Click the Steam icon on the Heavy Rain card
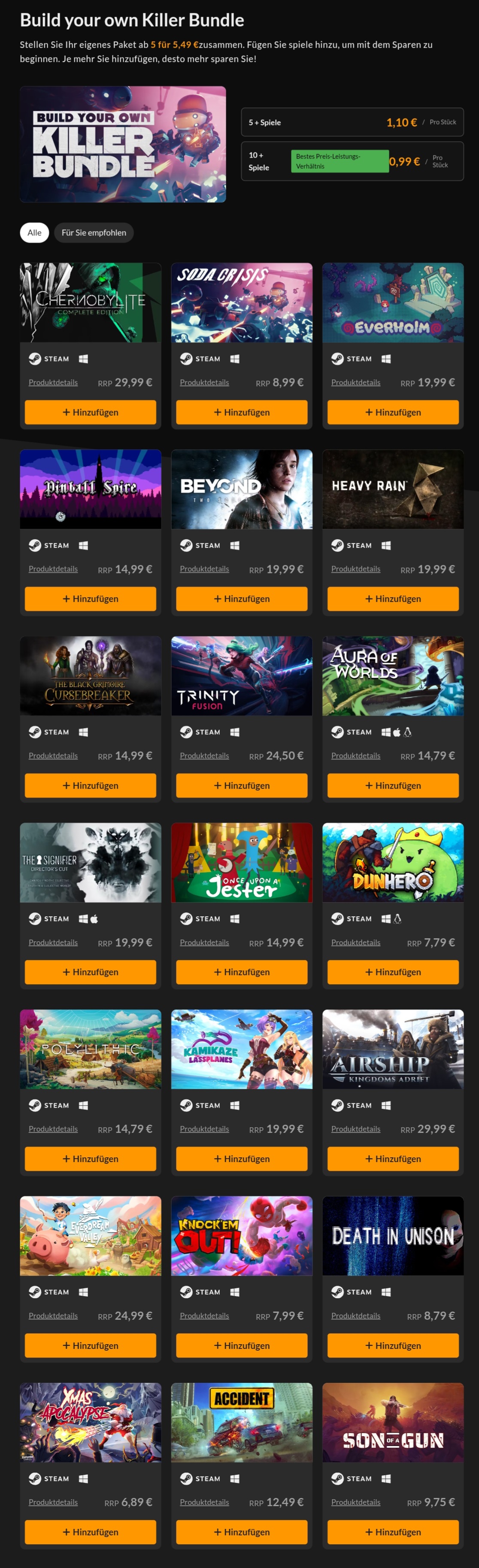 click(337, 546)
